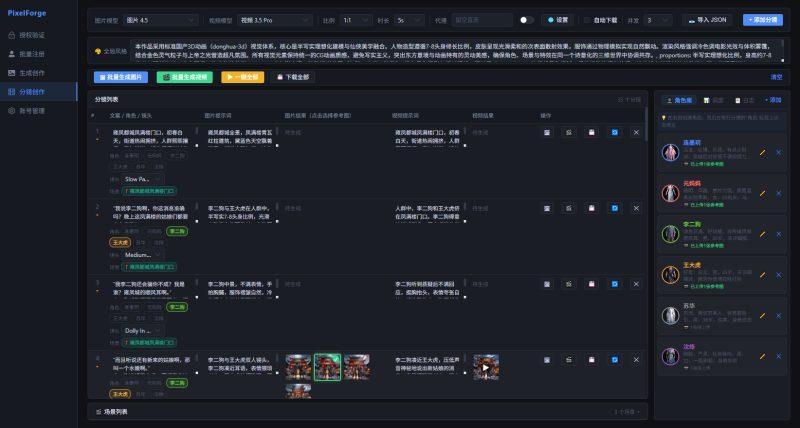This screenshot has width=800, height=428.
Task: Remove storyboard row 1 with X icon
Action: [x=635, y=133]
